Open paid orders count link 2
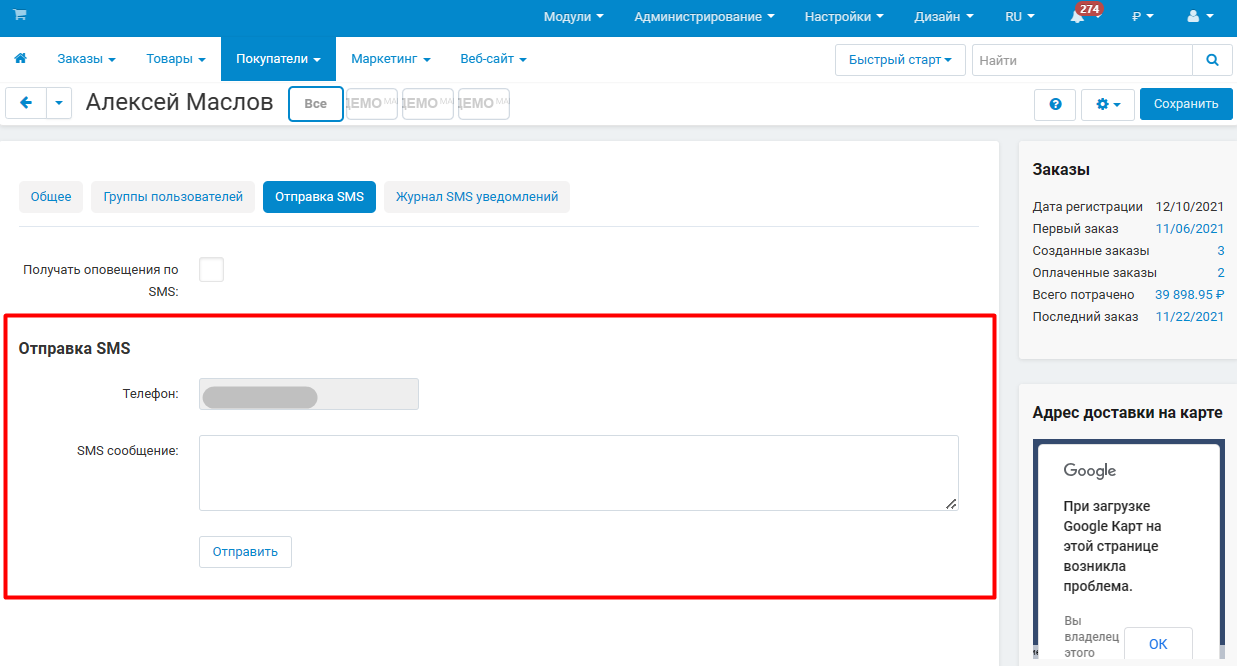 click(x=1221, y=273)
